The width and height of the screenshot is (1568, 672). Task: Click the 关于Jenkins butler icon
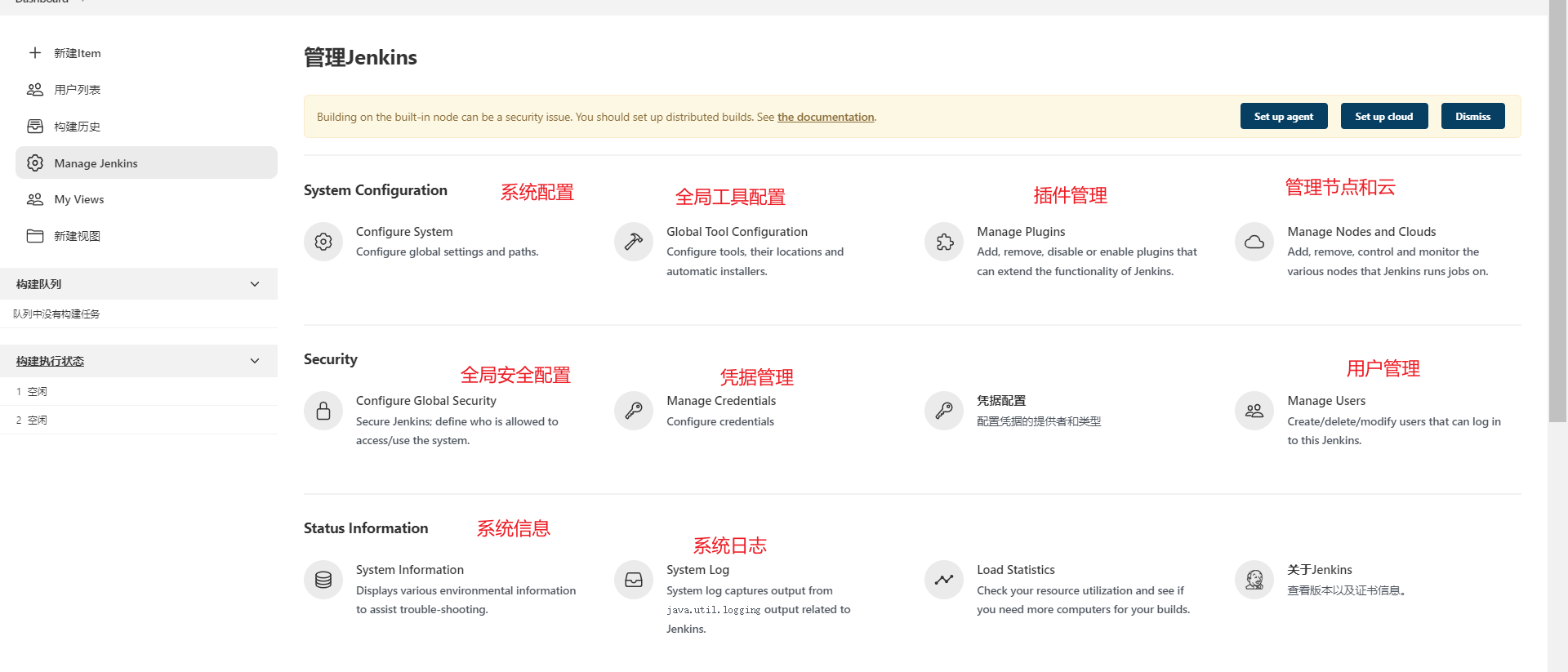[x=1254, y=580]
